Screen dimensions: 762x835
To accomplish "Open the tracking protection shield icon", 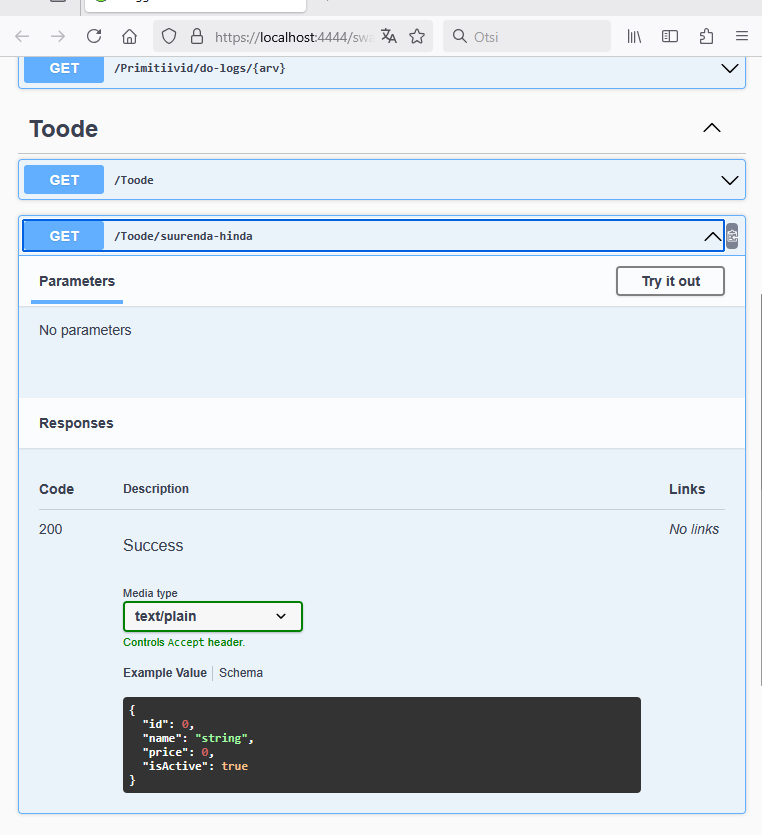I will (x=169, y=37).
